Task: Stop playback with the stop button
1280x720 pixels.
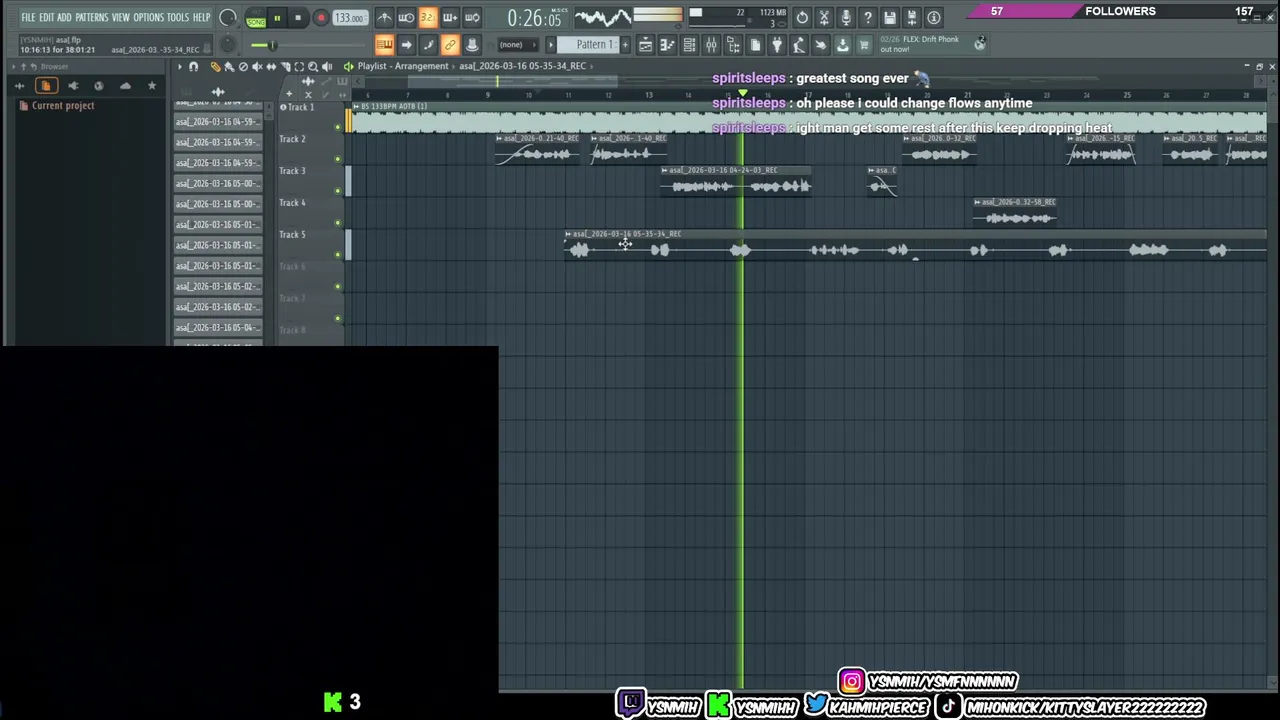Action: 298,18
